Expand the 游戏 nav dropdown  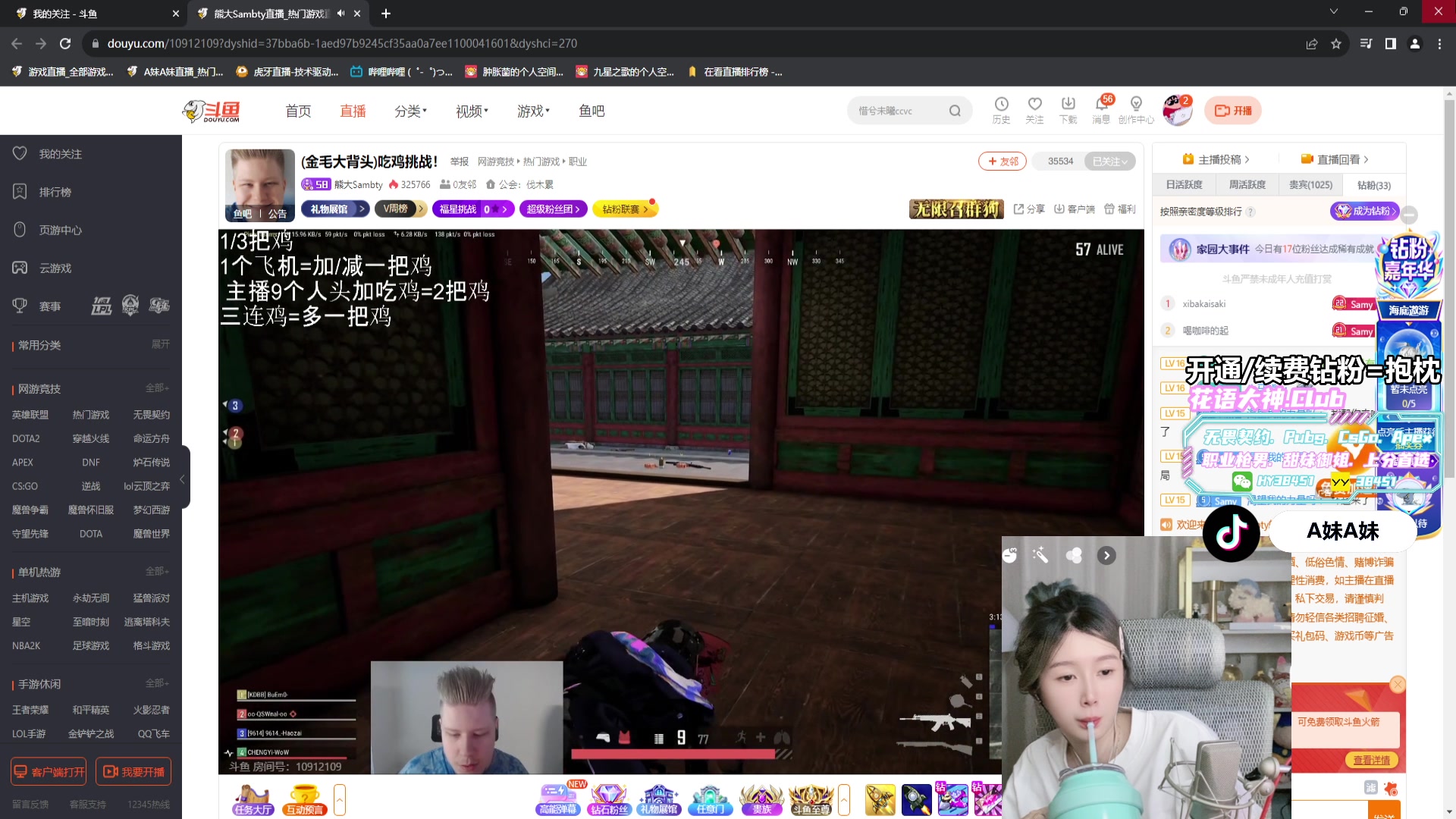[x=533, y=111]
